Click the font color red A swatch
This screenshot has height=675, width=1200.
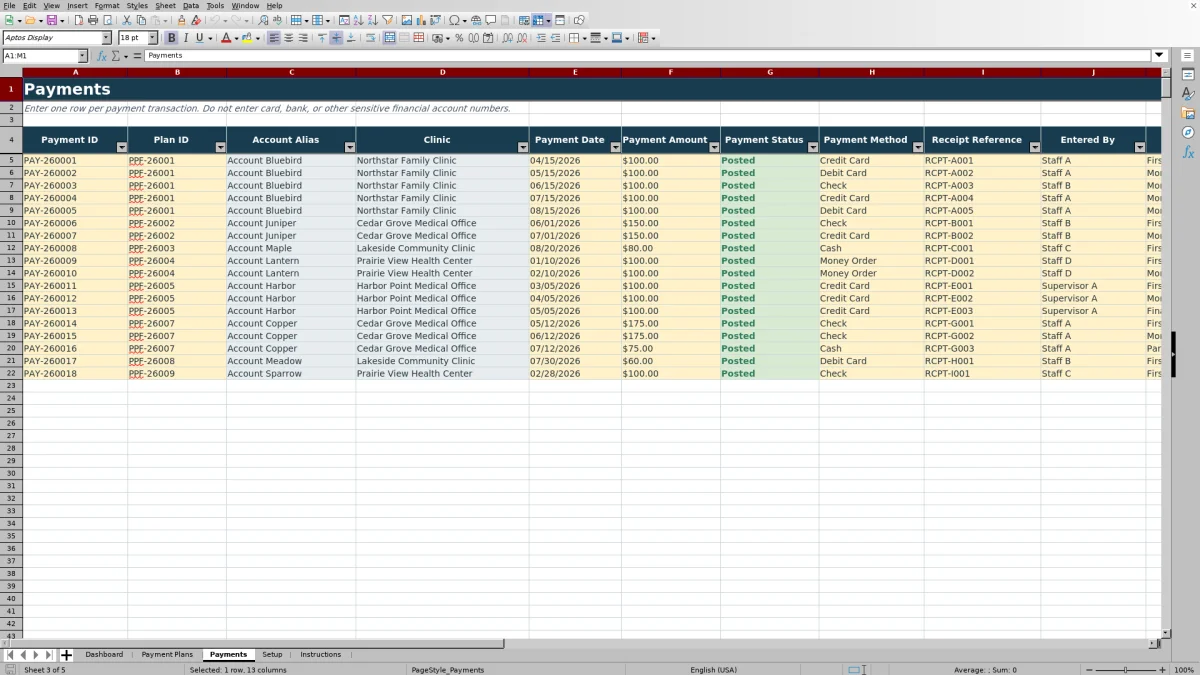click(225, 38)
